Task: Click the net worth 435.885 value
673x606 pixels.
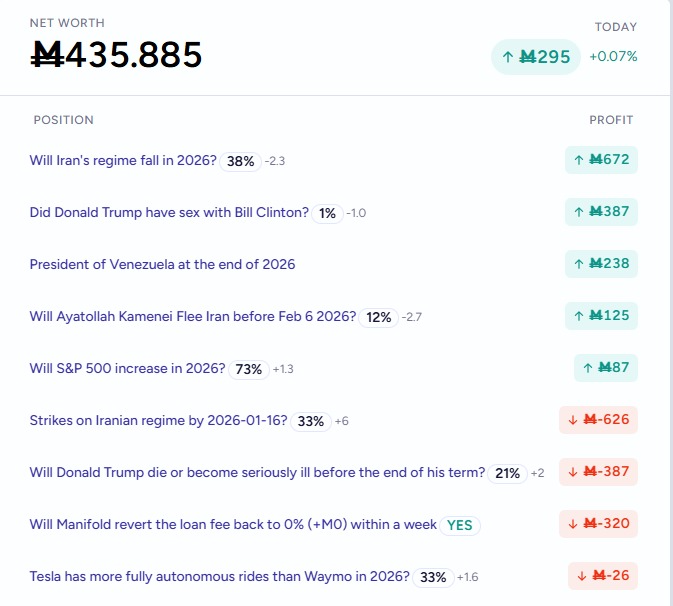Action: [117, 55]
